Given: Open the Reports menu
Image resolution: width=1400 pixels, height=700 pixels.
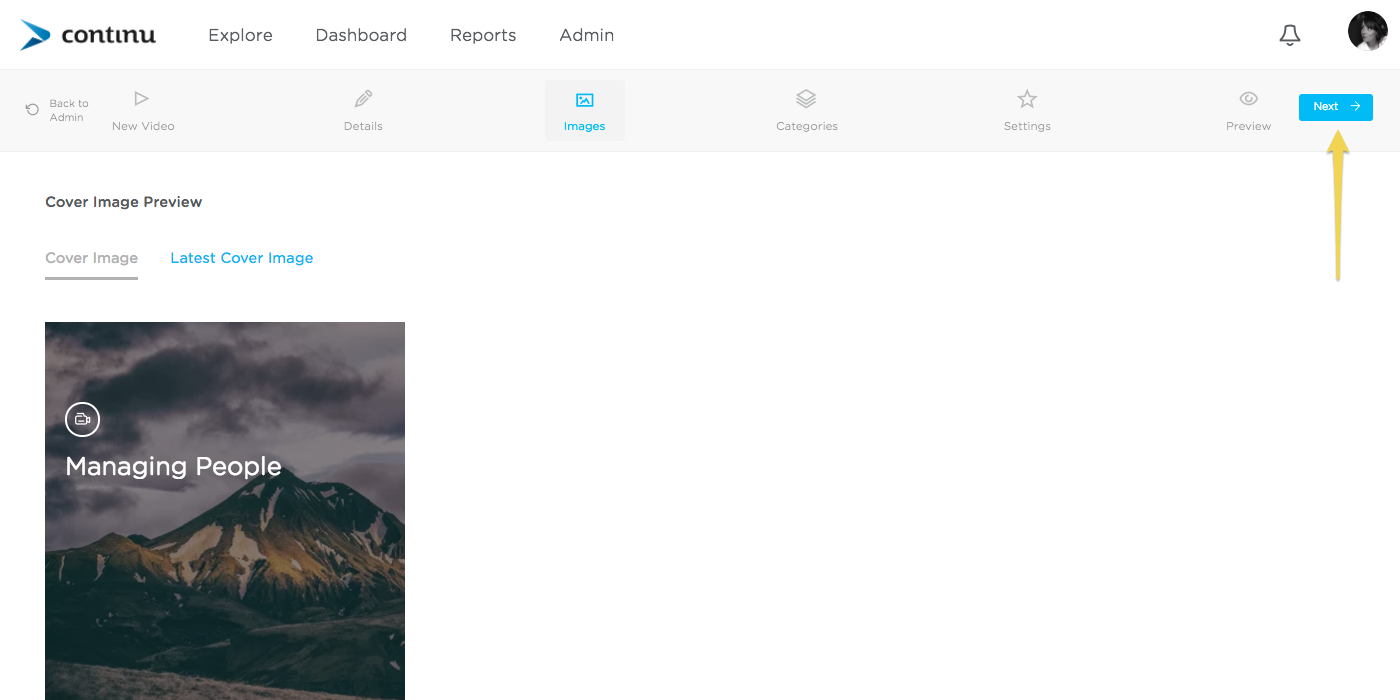Looking at the screenshot, I should (x=483, y=35).
